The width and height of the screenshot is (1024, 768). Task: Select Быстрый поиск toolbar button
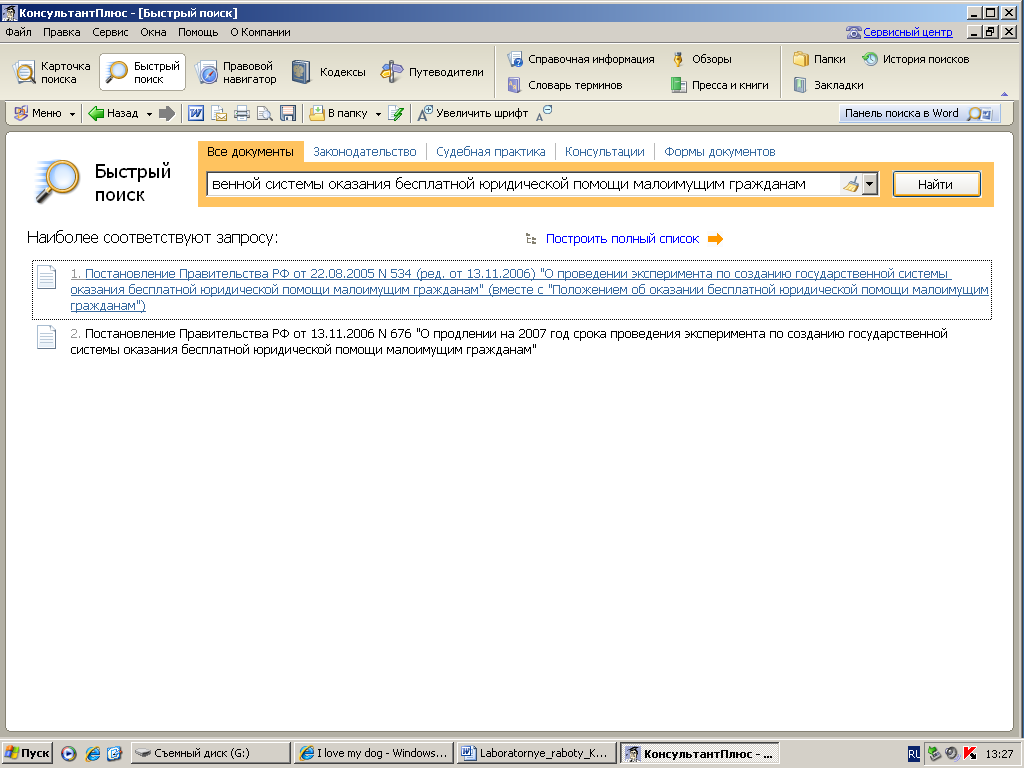(142, 72)
